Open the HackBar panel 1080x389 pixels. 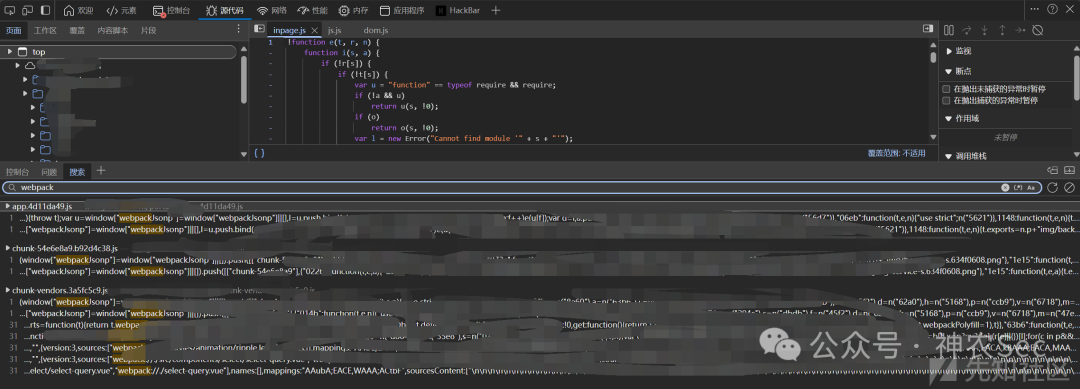click(x=459, y=10)
